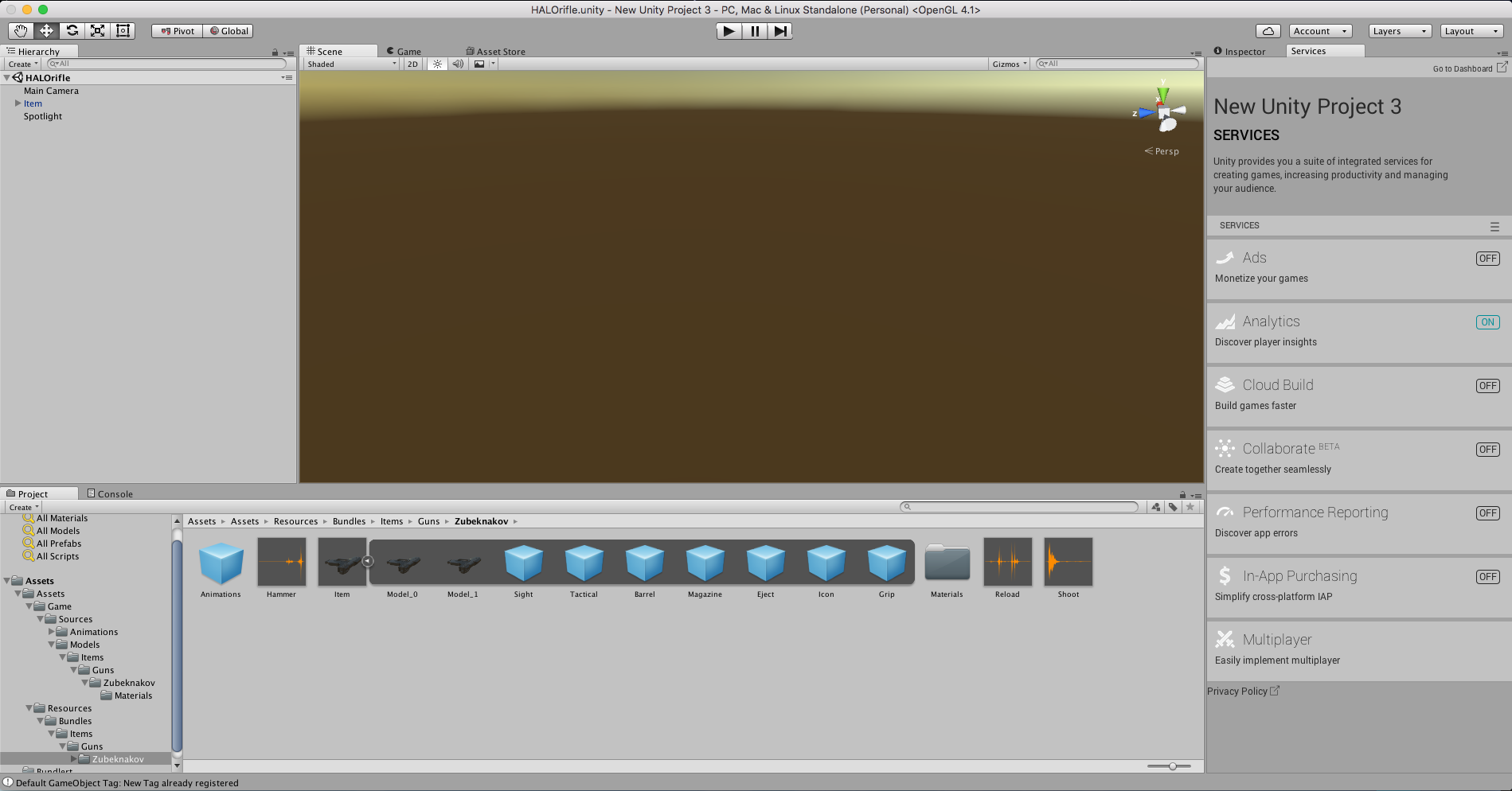Open the Hierarchy Create dropdown

point(23,64)
